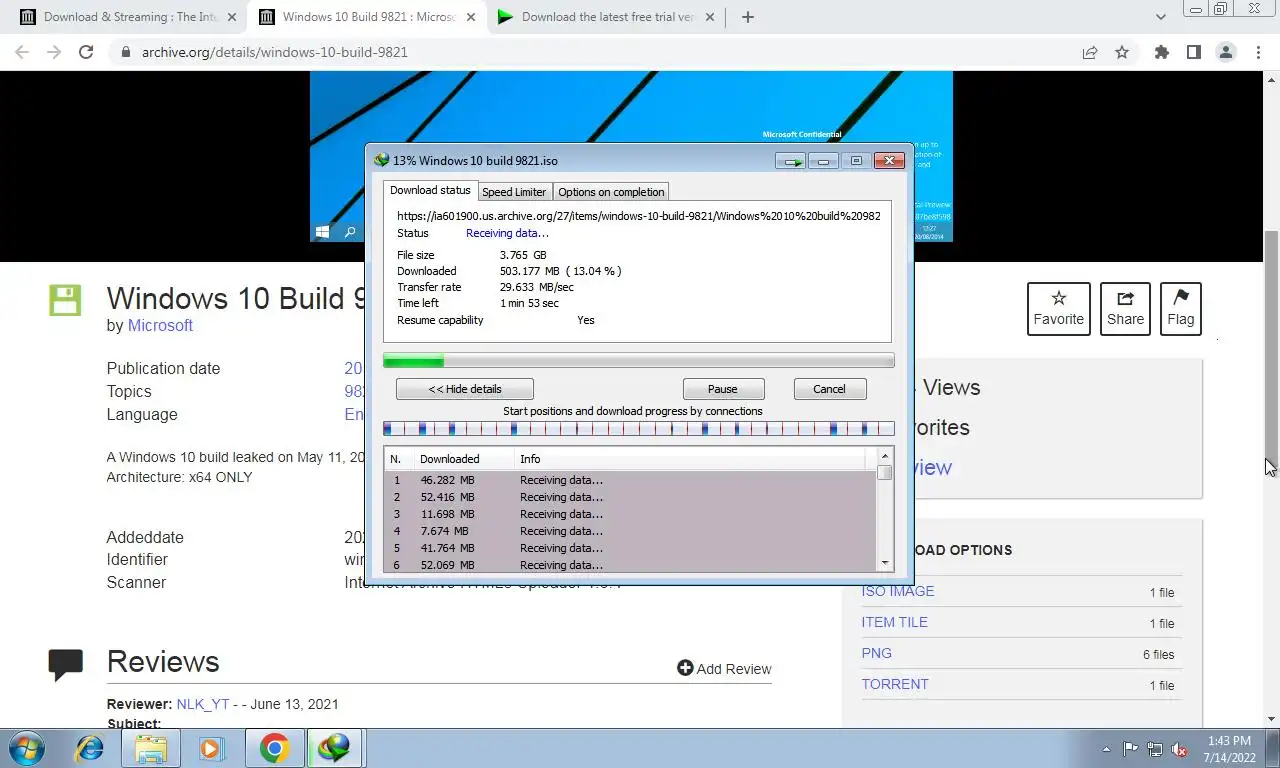The width and height of the screenshot is (1280, 768).
Task: Open Windows Start menu
Action: [27, 748]
